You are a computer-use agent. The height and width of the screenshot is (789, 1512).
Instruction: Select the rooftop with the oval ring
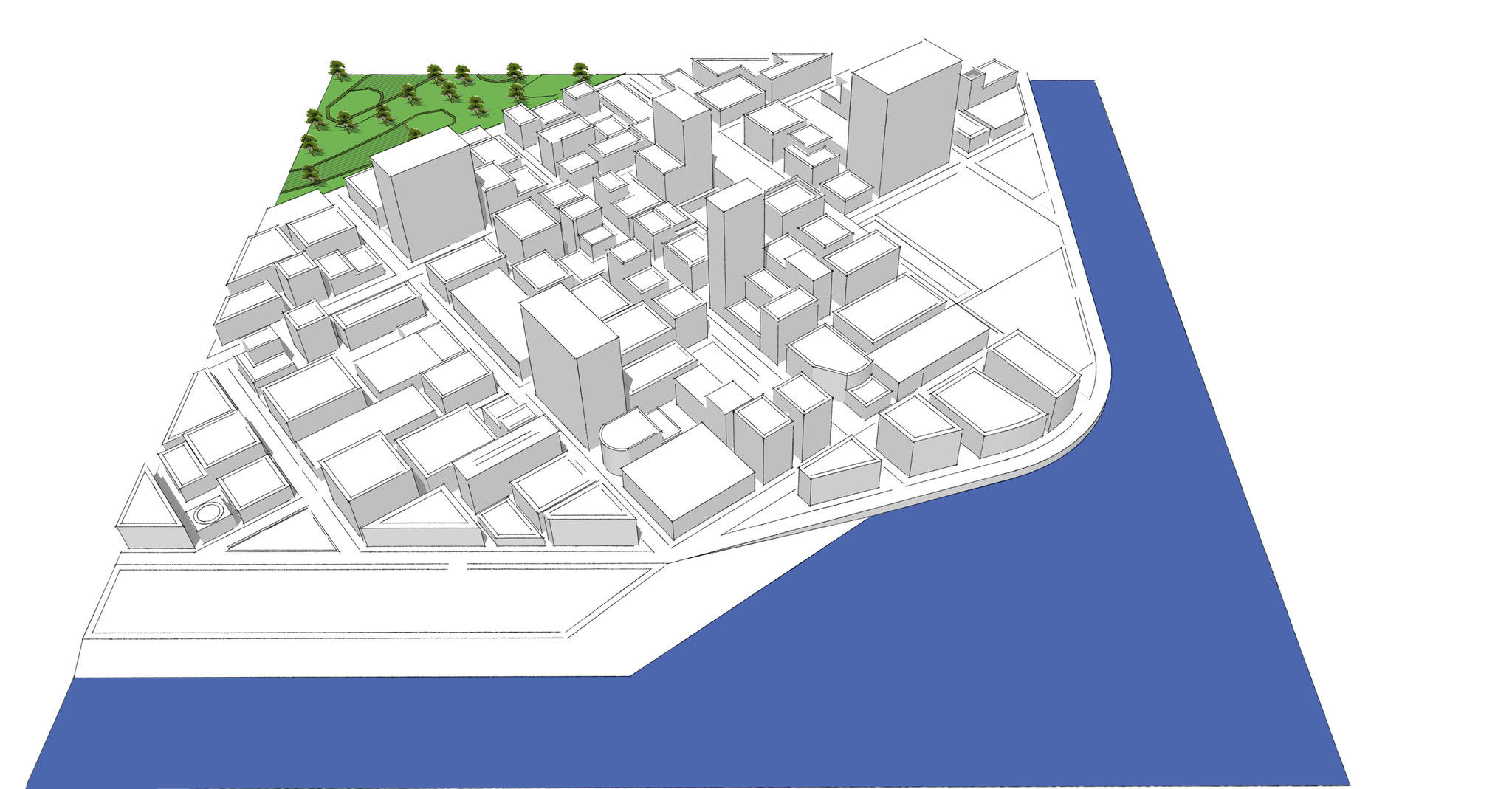pos(209,511)
